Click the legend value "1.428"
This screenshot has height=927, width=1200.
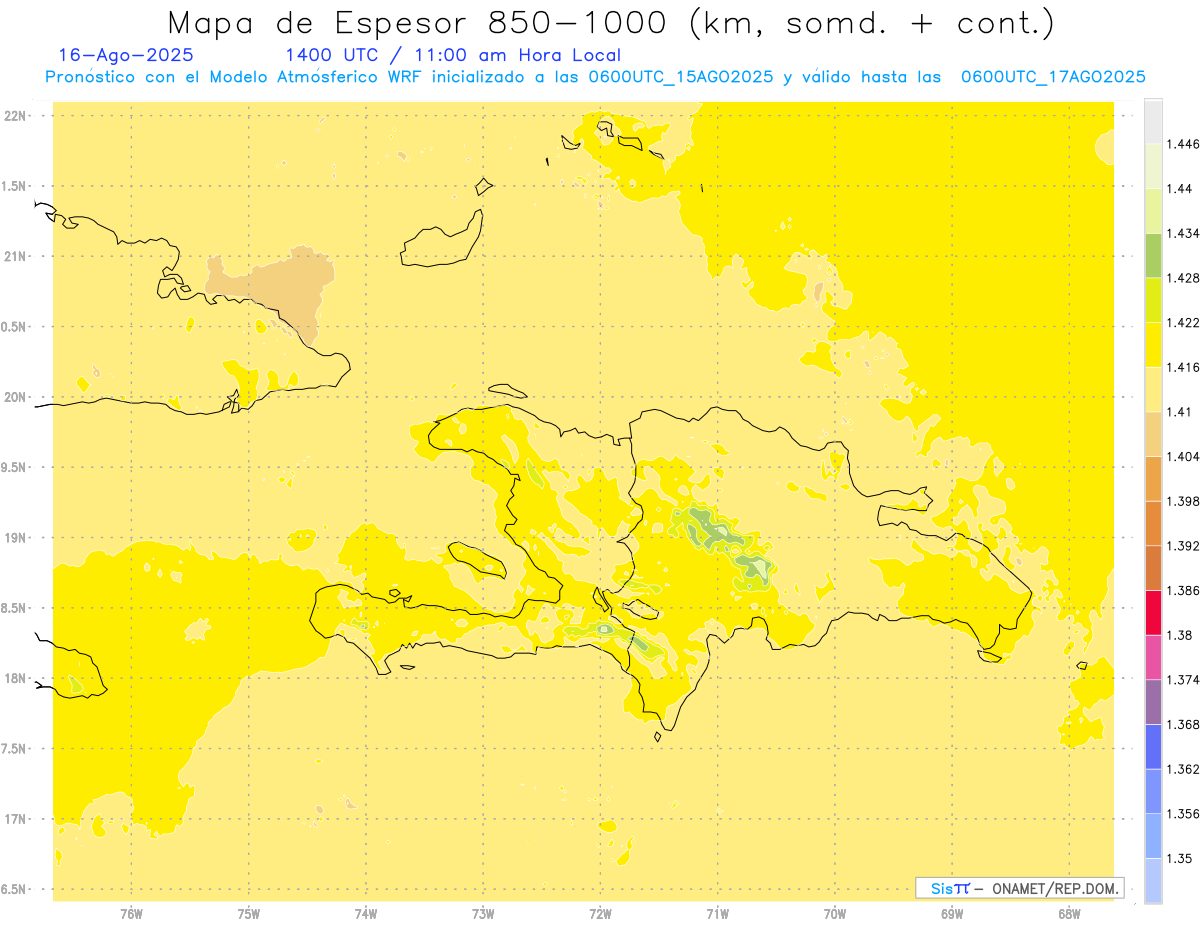[1184, 278]
